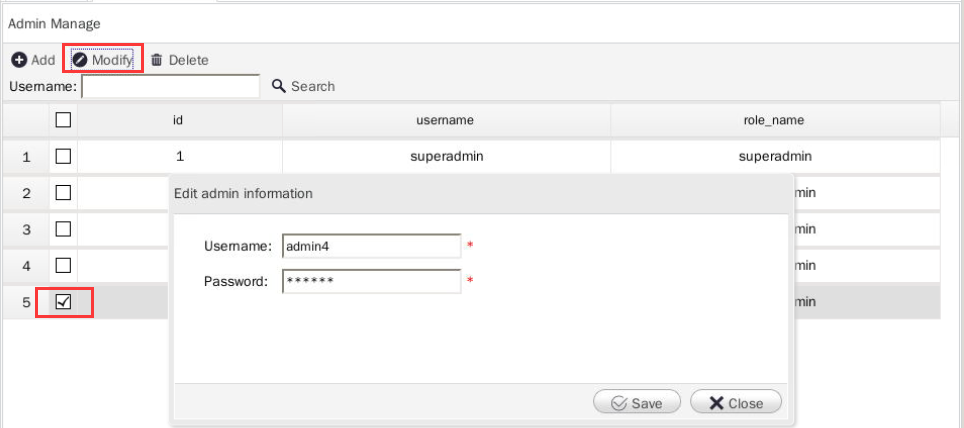Check the row 3 checkbox
Viewport: 964px width, 428px height.
(63, 229)
